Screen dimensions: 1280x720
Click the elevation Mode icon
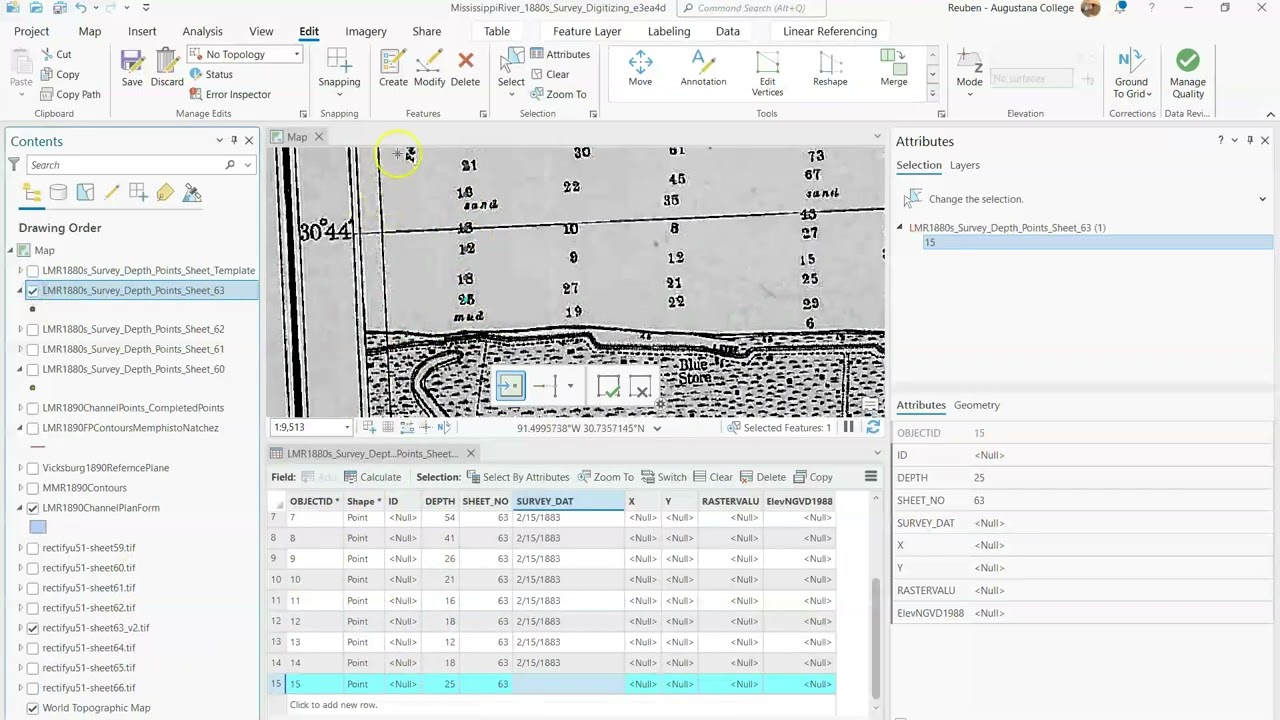[x=969, y=62]
